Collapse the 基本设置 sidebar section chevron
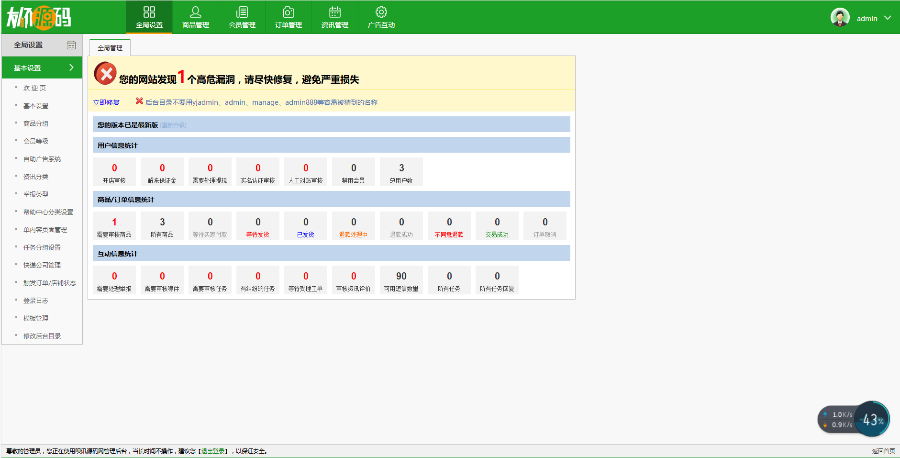Viewport: 900px width, 458px height. [71, 68]
